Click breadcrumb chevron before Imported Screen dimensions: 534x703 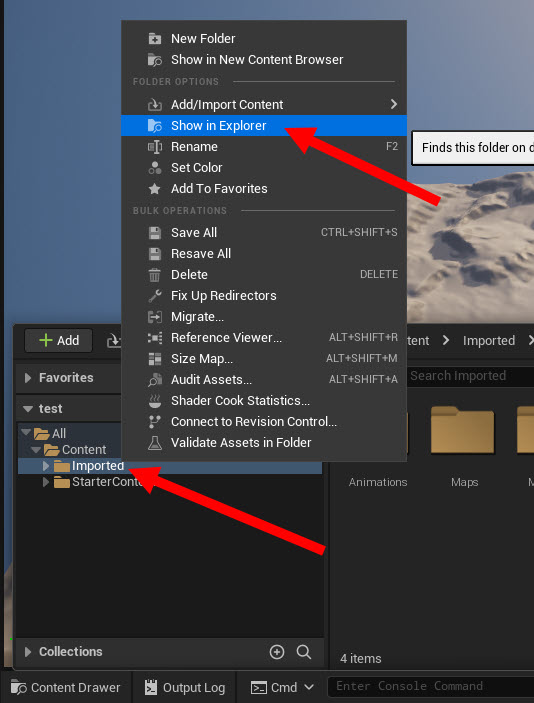(x=446, y=340)
